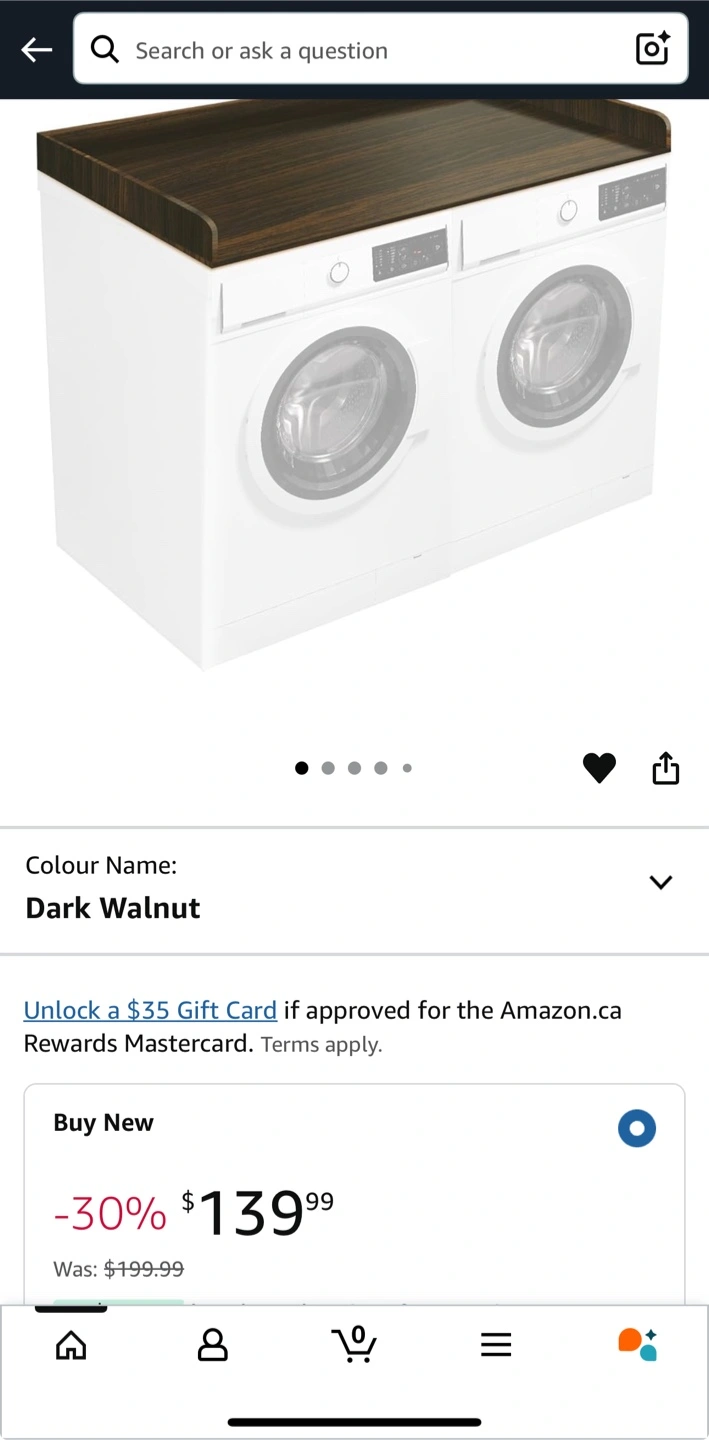Jump to fourth image carousel dot
This screenshot has width=709, height=1440.
(381, 768)
